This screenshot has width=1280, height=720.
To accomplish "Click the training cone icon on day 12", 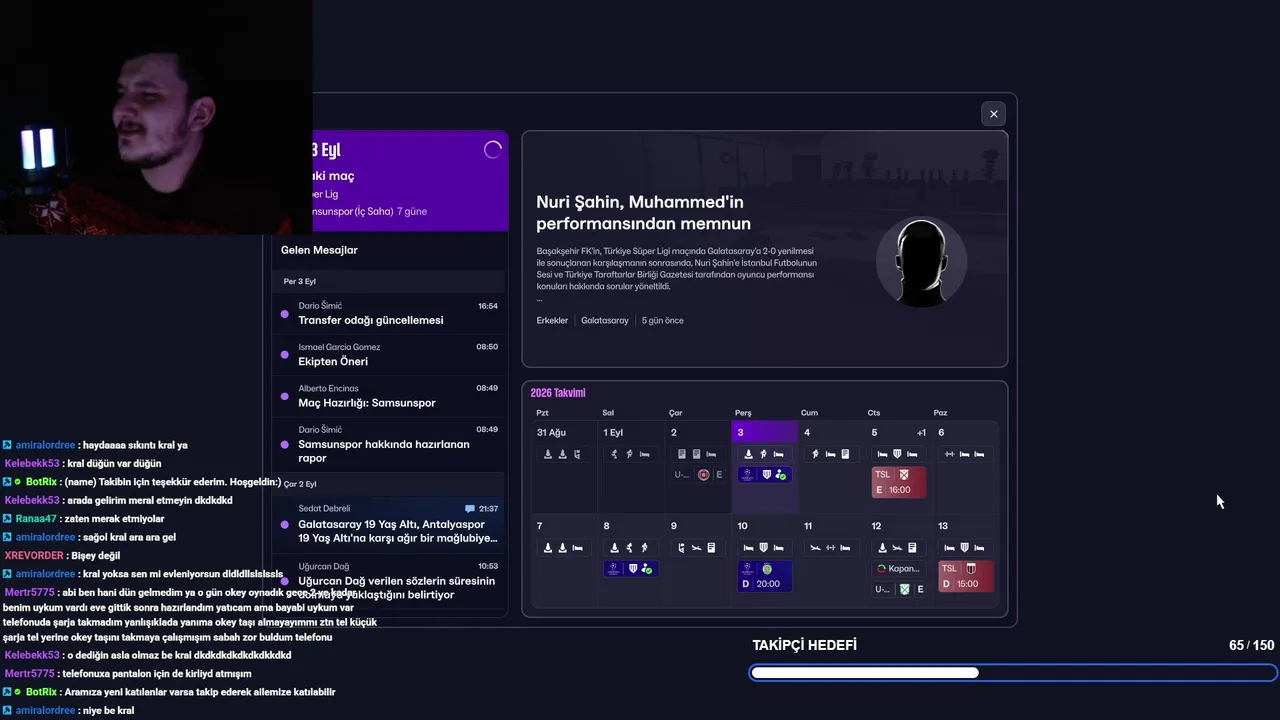I will pos(882,548).
